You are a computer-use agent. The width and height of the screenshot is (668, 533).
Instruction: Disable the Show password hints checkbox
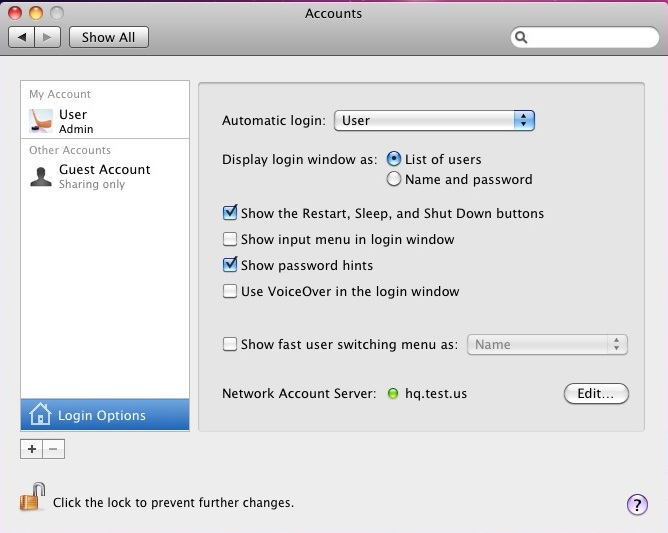point(230,265)
